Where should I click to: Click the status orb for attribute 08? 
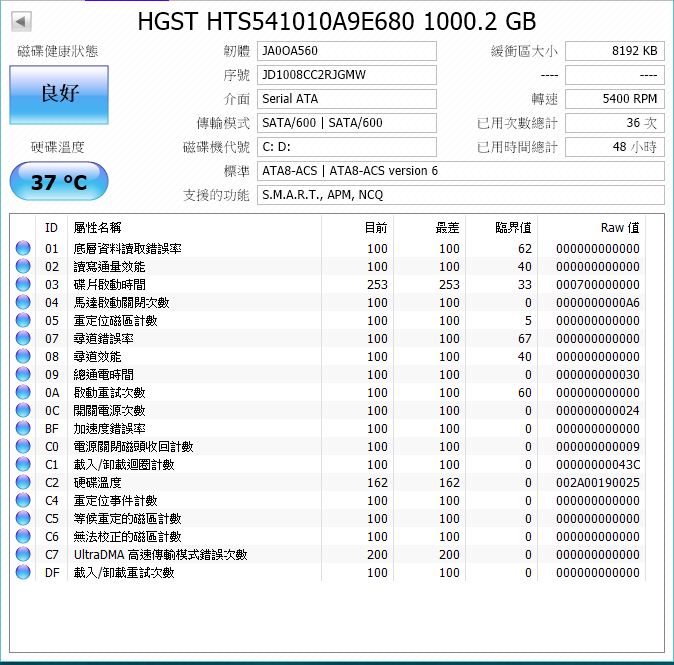(x=23, y=356)
